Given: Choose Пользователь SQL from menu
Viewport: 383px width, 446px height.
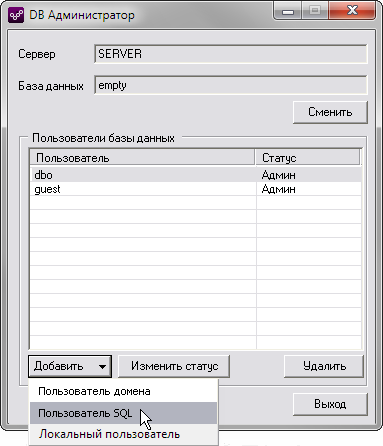Looking at the screenshot, I should point(123,413).
